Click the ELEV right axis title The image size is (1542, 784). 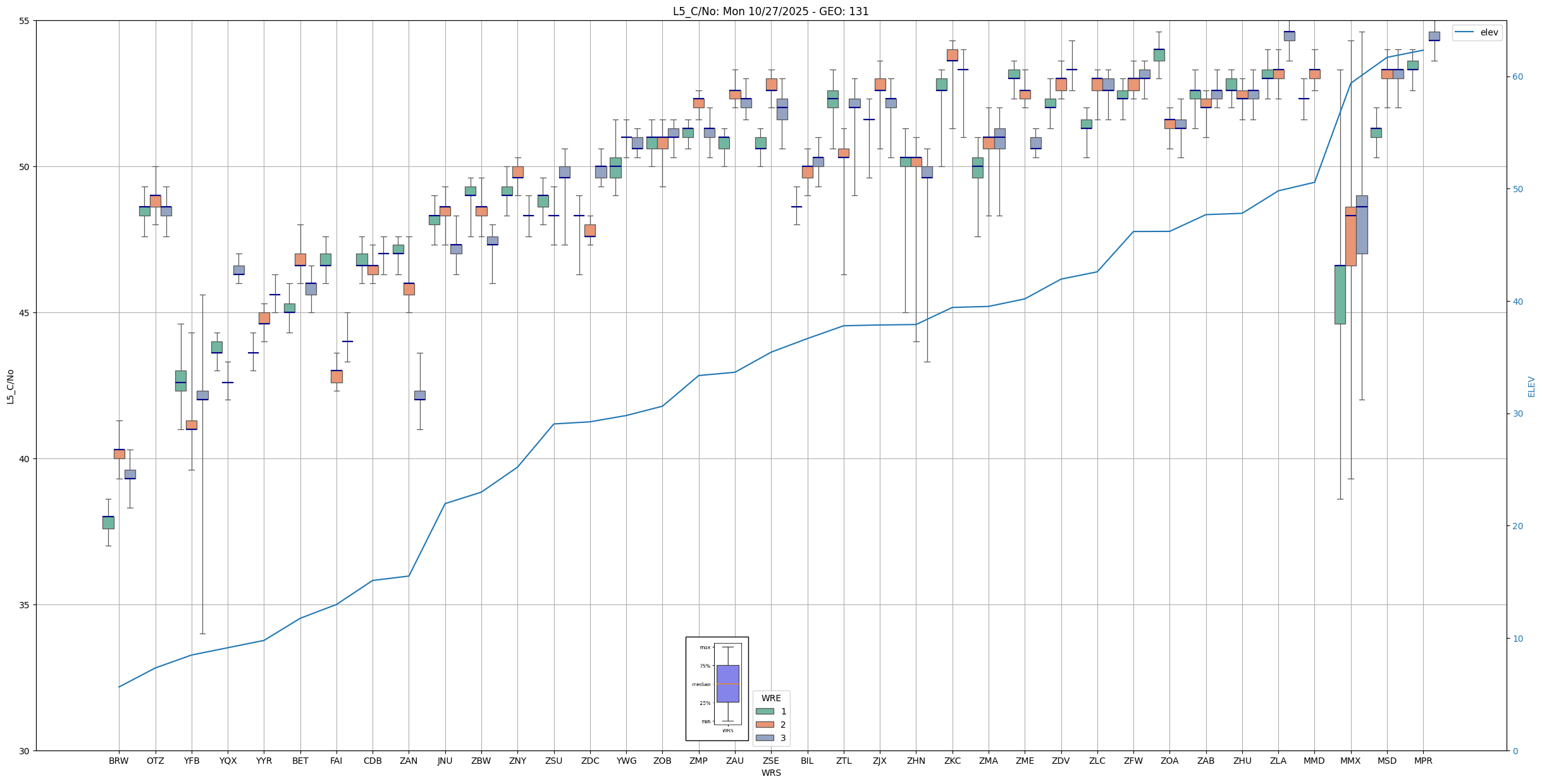point(1531,386)
